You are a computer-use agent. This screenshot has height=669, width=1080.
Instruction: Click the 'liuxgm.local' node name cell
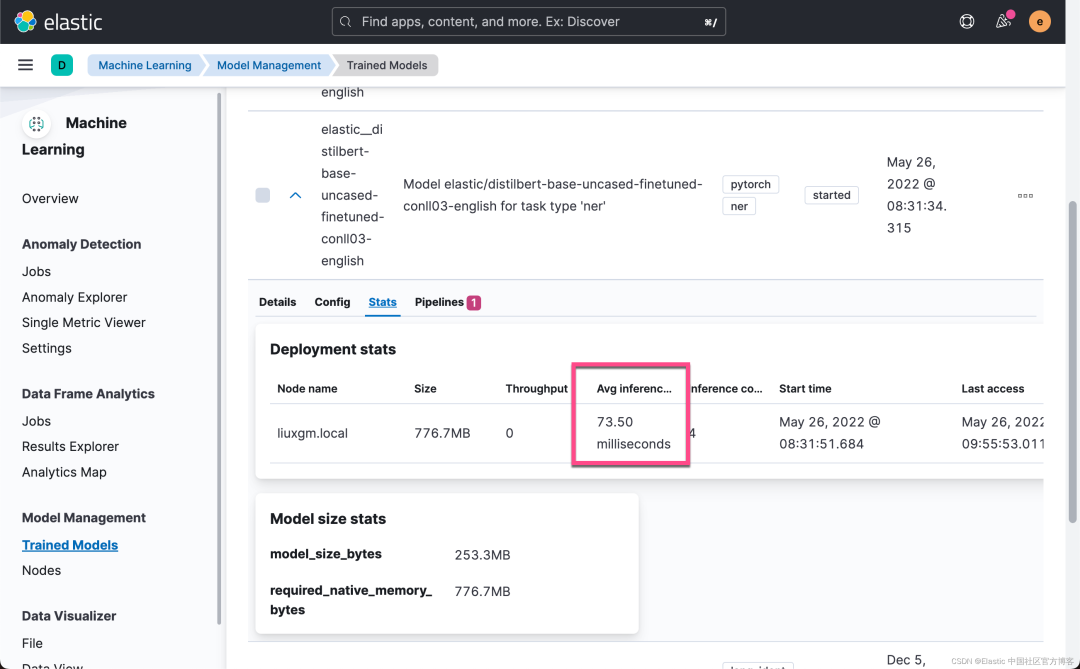pyautogui.click(x=312, y=433)
